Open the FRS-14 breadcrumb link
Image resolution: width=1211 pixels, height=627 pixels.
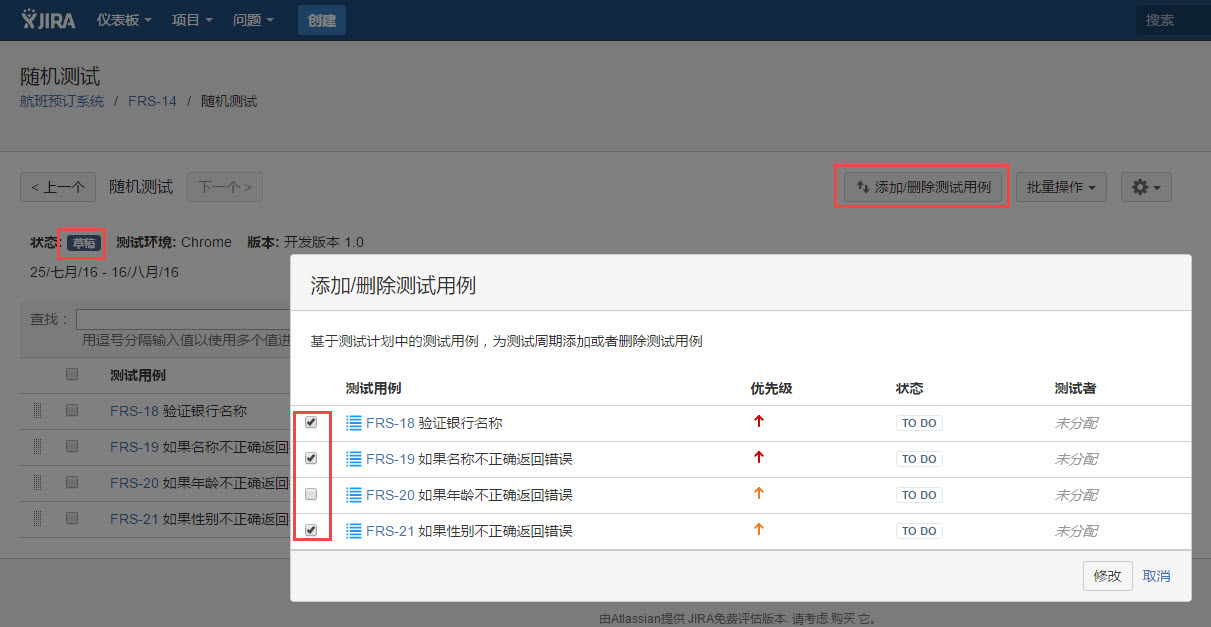click(x=152, y=101)
